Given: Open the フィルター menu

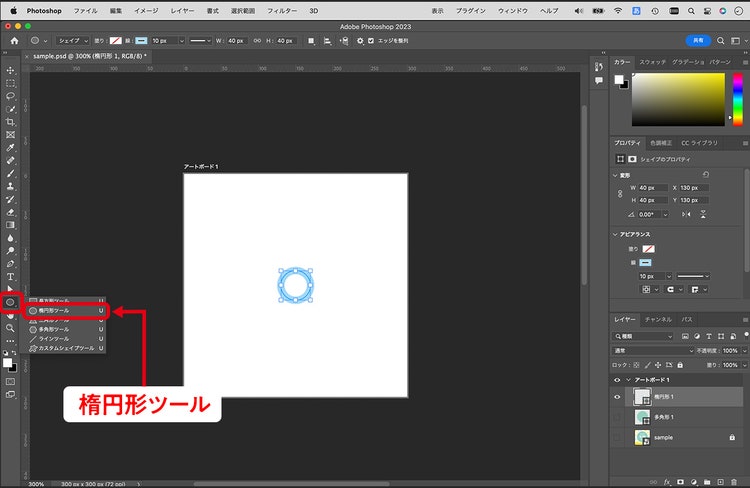Looking at the screenshot, I should pyautogui.click(x=282, y=11).
